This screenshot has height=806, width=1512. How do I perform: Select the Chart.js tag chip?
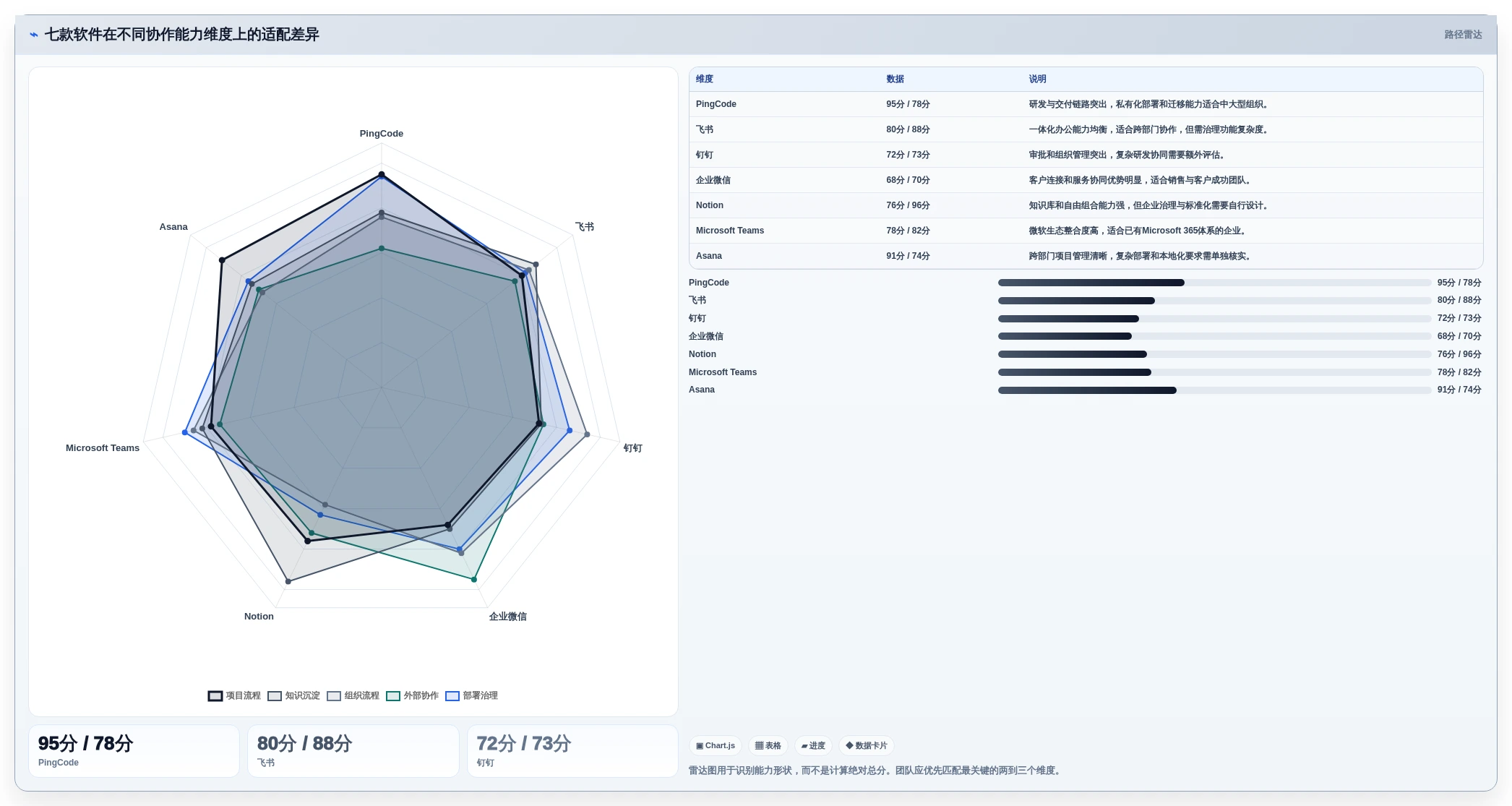716,745
